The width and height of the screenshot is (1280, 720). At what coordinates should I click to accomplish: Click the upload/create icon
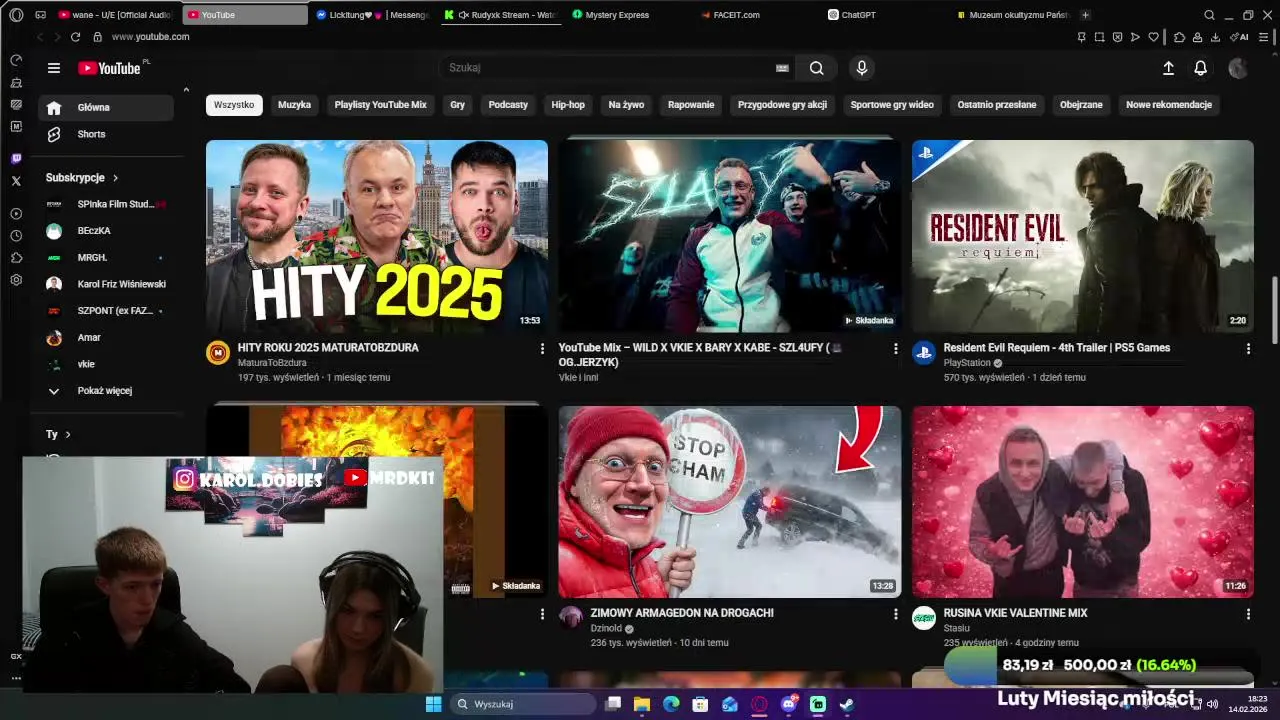[x=1168, y=68]
